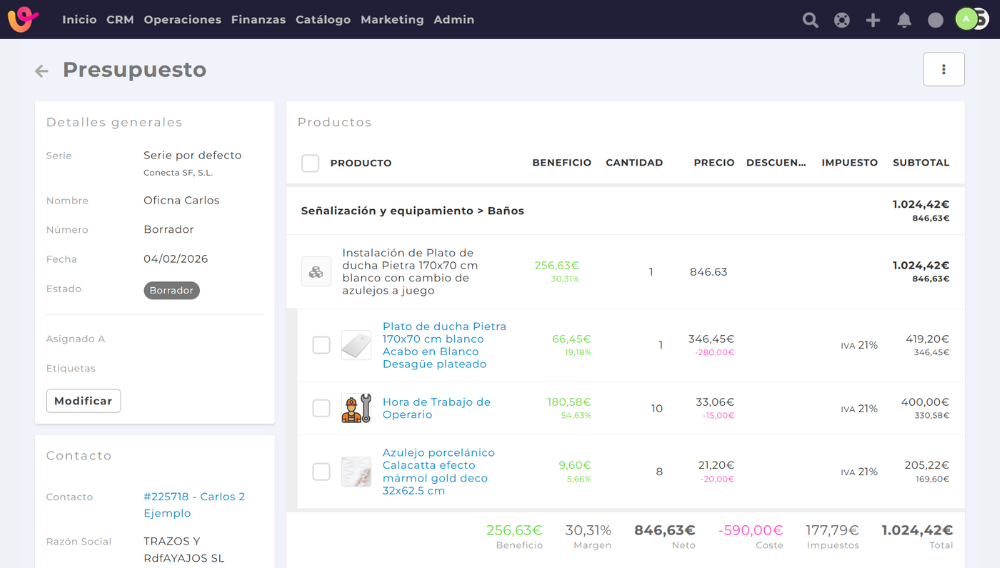
Task: Click the plus icon to add new
Action: pos(873,20)
